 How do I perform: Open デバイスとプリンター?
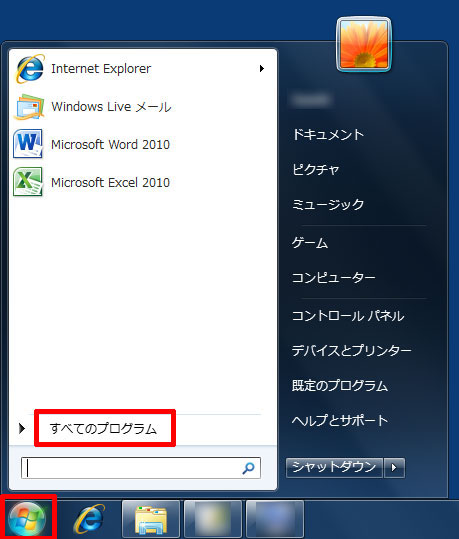coord(351,350)
